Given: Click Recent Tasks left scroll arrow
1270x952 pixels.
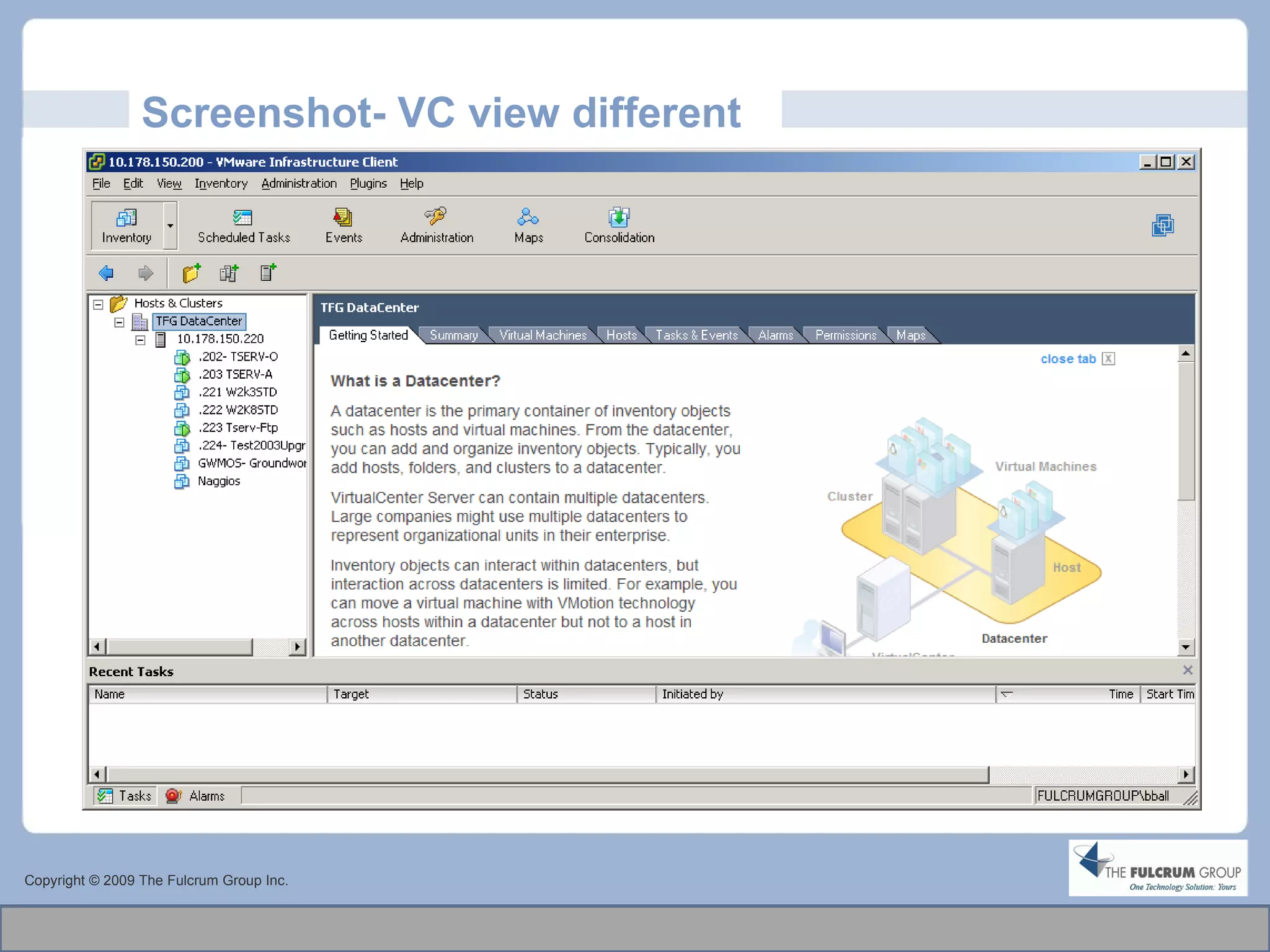Looking at the screenshot, I should click(x=97, y=774).
